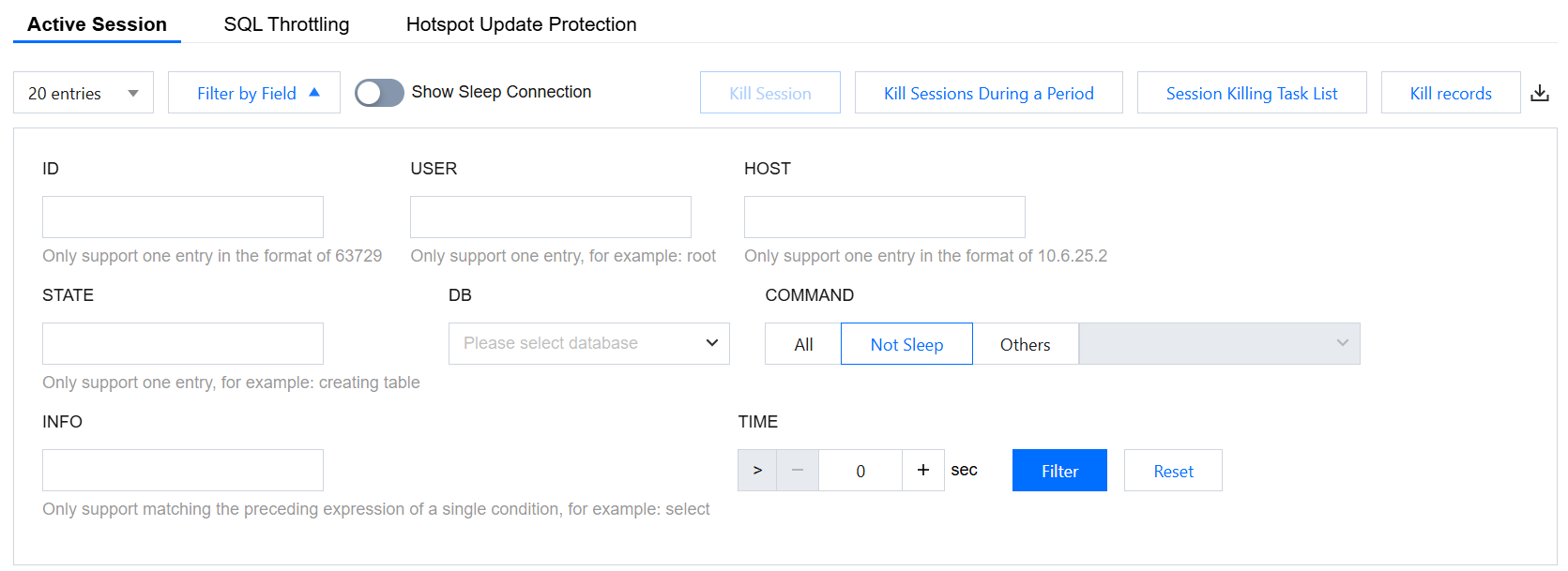Open the Session Killing Task List
Viewport: 1568px width, 571px height.
coord(1252,93)
